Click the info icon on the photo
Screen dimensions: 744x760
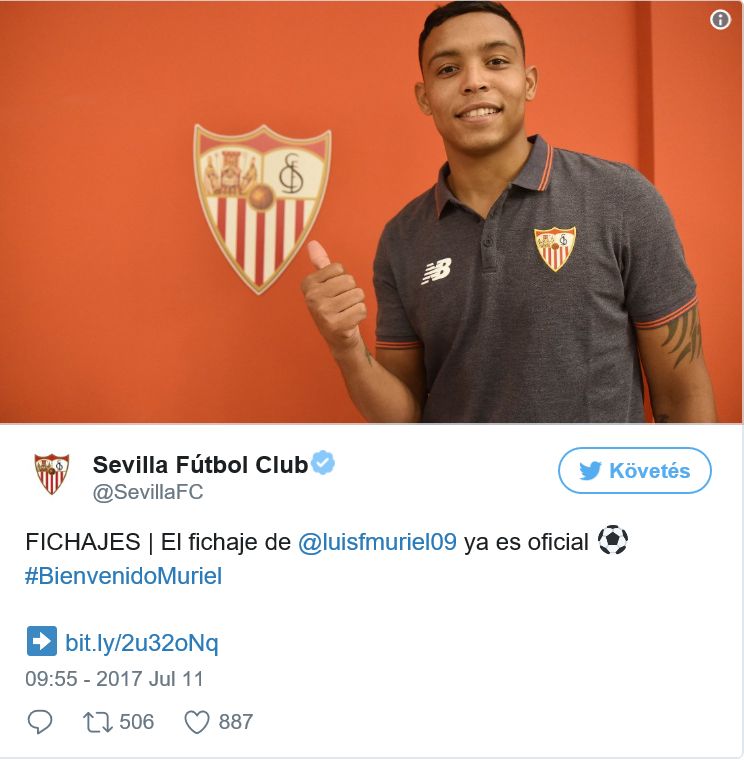pyautogui.click(x=720, y=20)
